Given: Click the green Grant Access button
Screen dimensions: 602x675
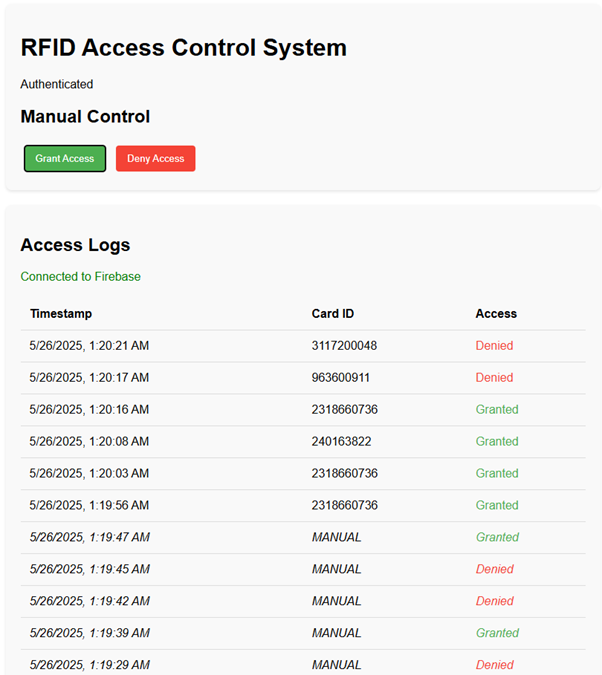Looking at the screenshot, I should [65, 158].
